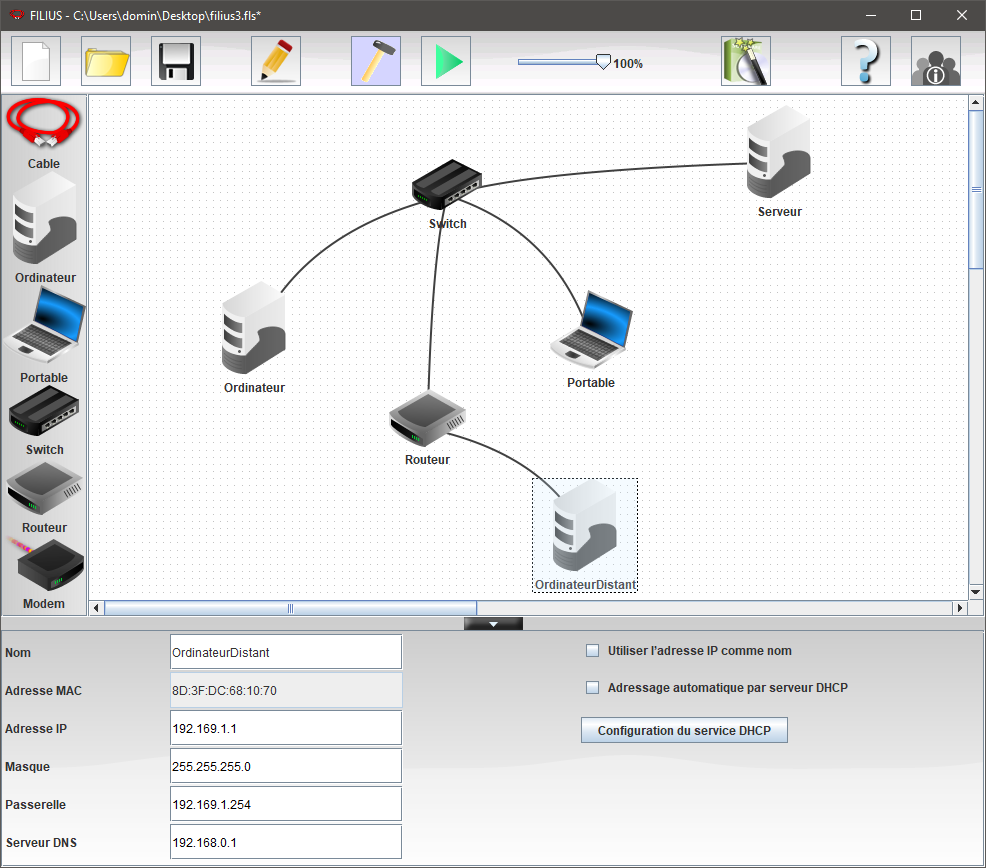Click canvas vertical scrollbar down arrow

click(976, 591)
